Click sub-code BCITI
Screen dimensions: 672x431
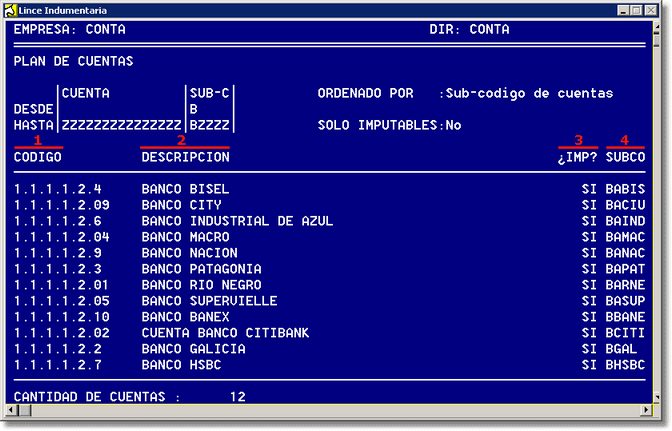625,333
